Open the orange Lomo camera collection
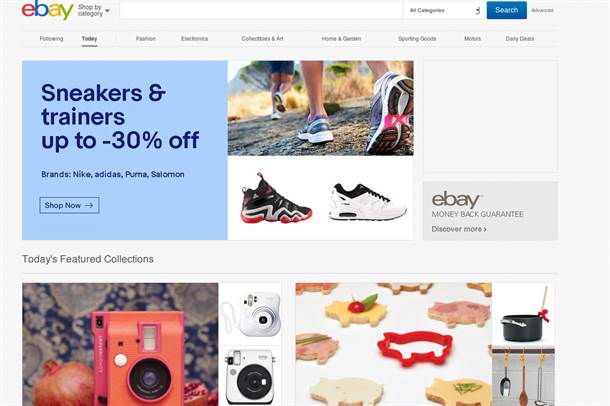Image resolution: width=610 pixels, height=406 pixels. click(120, 344)
